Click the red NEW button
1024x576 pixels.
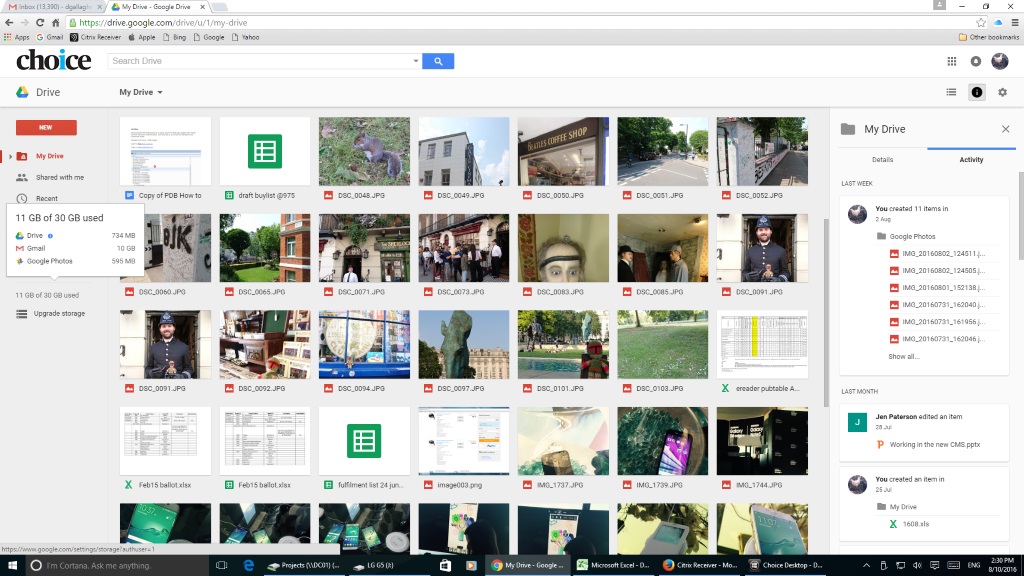(46, 127)
